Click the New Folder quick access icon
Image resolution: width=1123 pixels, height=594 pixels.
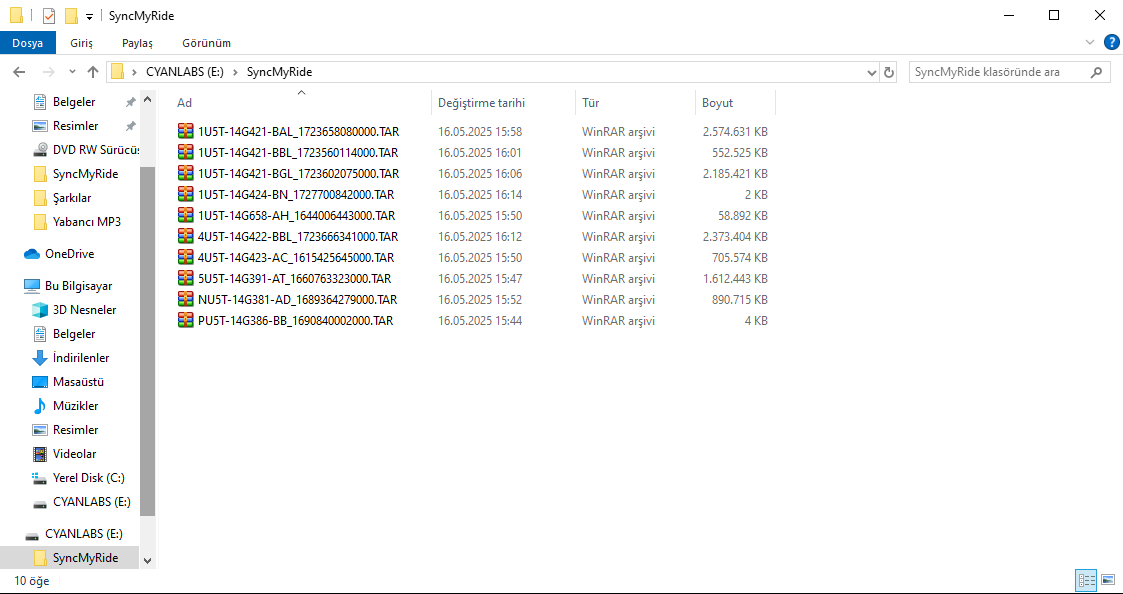[71, 16]
